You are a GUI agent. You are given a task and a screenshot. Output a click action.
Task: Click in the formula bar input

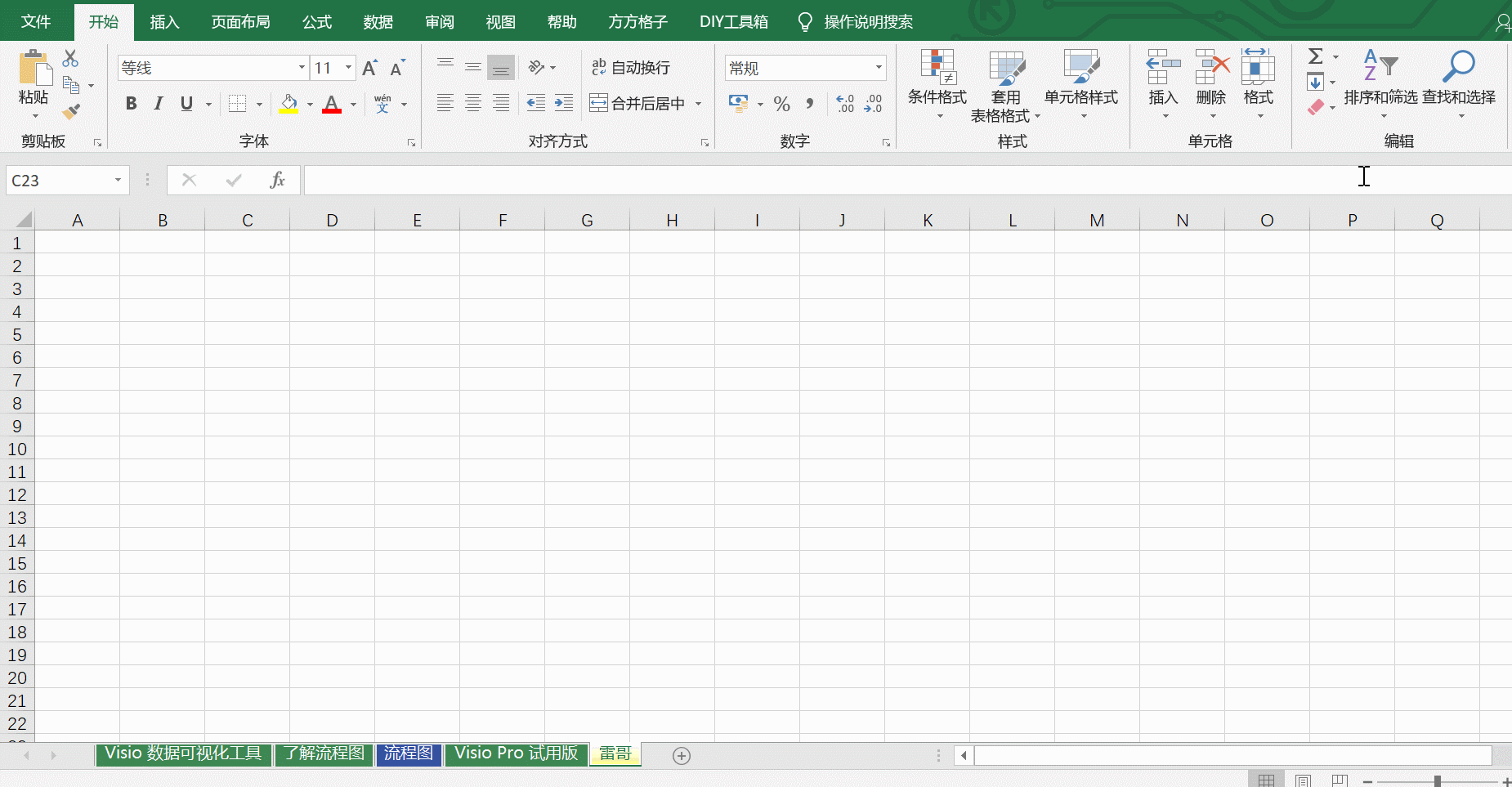817,180
